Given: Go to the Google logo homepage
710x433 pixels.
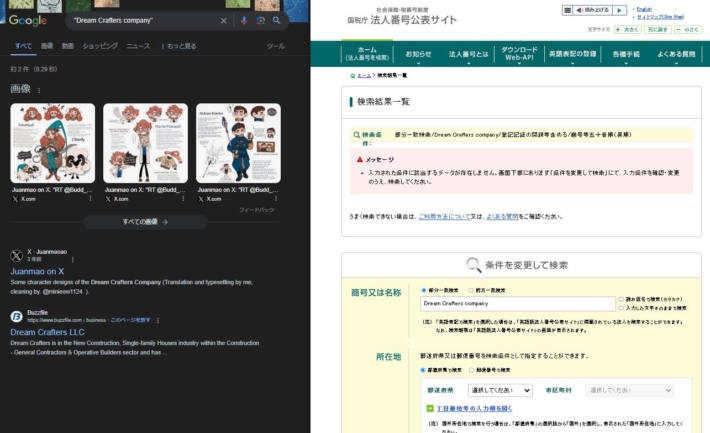Looking at the screenshot, I should click(x=28, y=20).
